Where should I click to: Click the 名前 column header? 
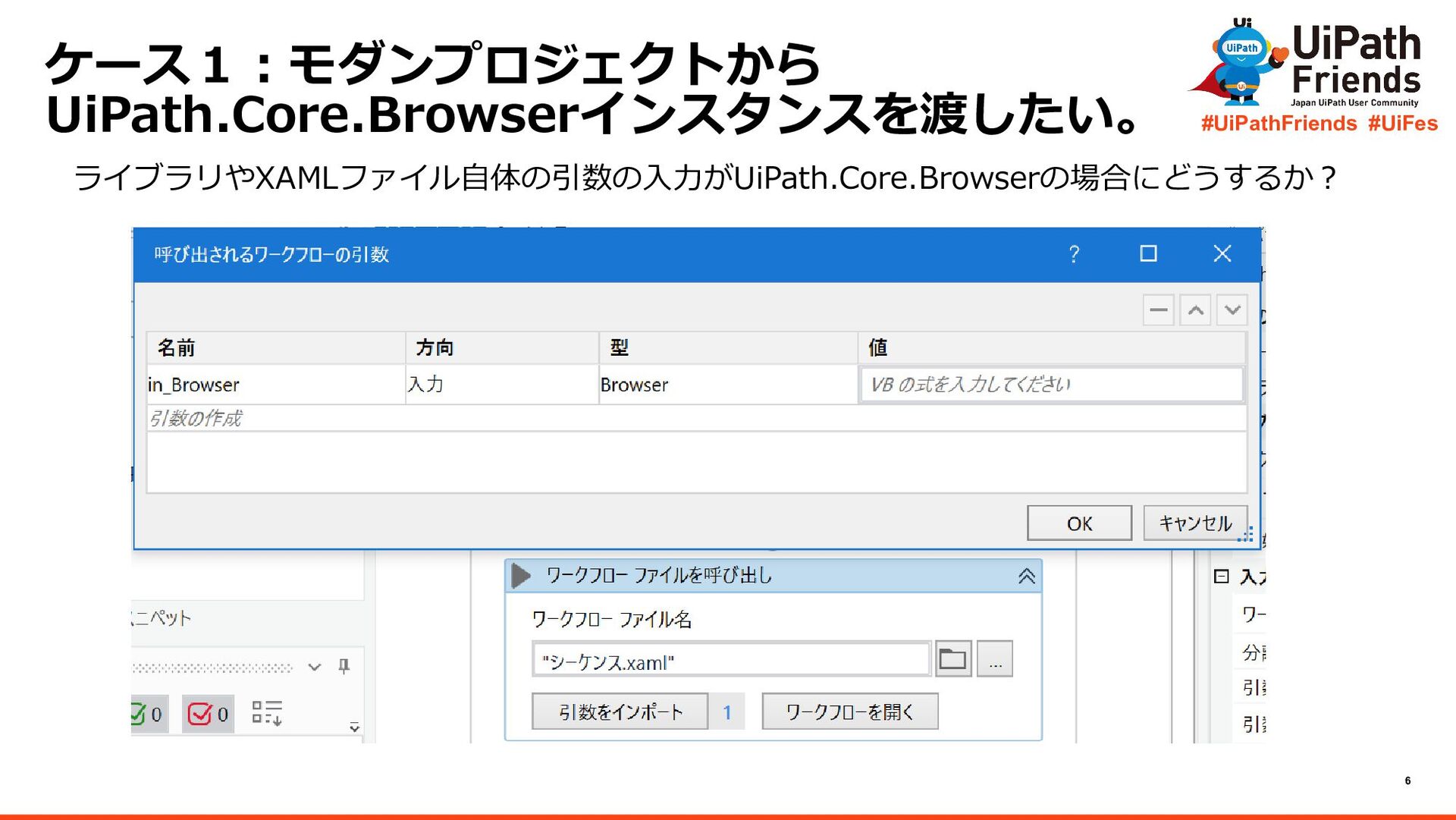tap(276, 347)
